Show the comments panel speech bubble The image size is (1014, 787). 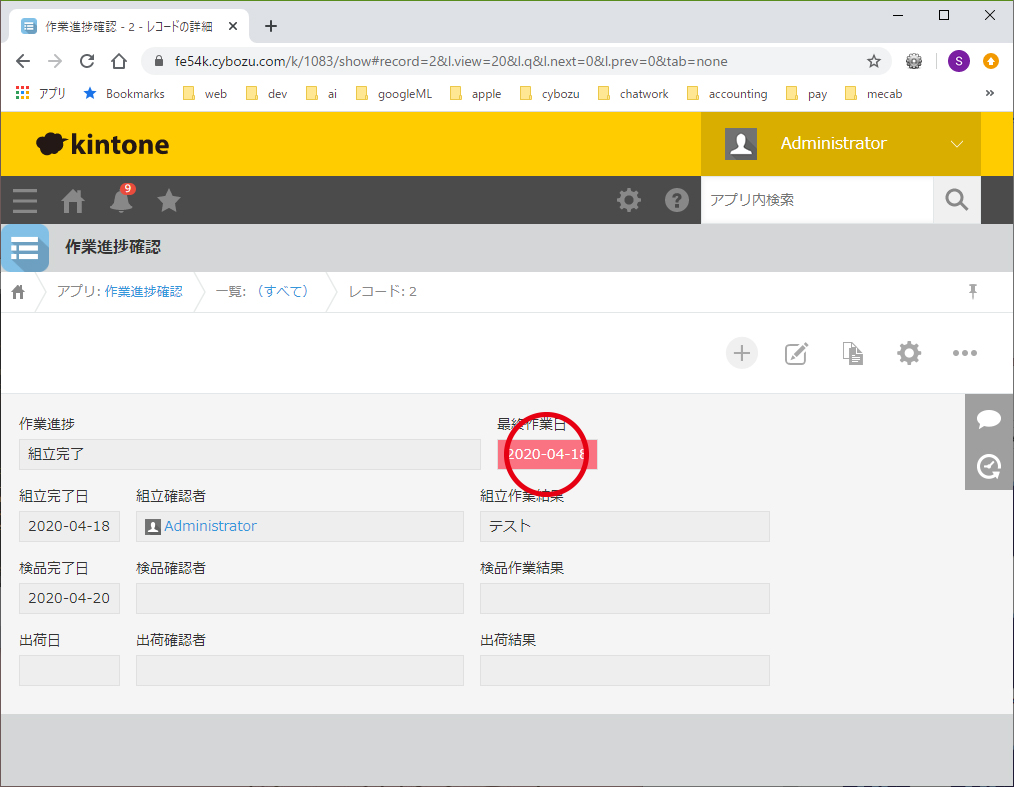point(989,419)
